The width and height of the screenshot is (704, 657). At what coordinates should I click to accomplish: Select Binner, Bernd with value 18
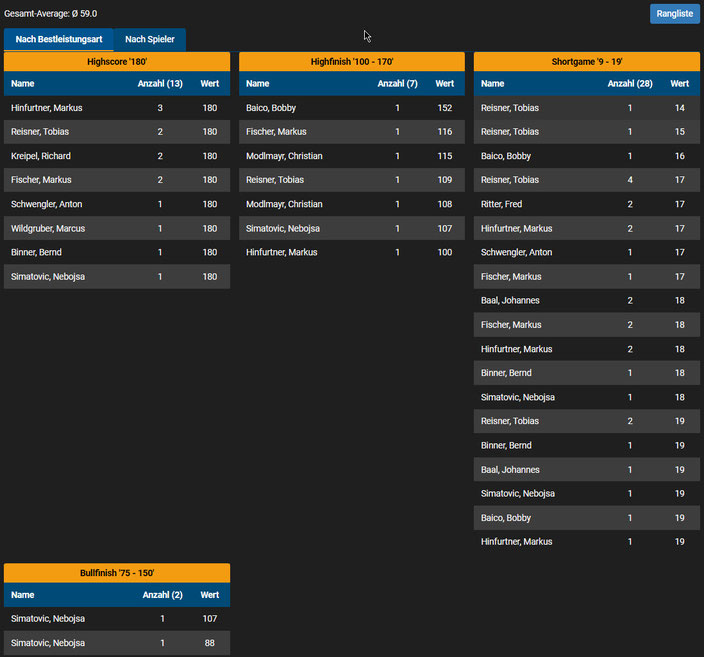click(587, 373)
